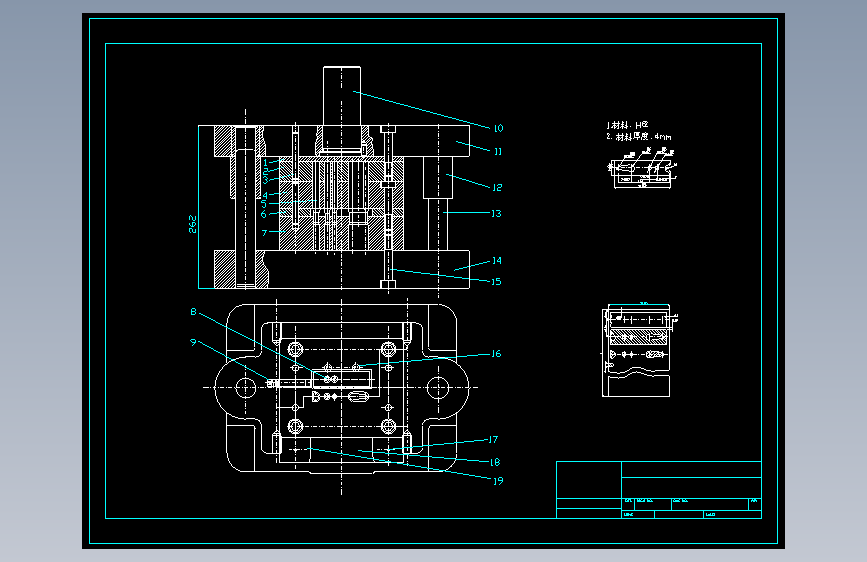Select the callout number 9 label
This screenshot has height=562, width=867.
tap(193, 342)
